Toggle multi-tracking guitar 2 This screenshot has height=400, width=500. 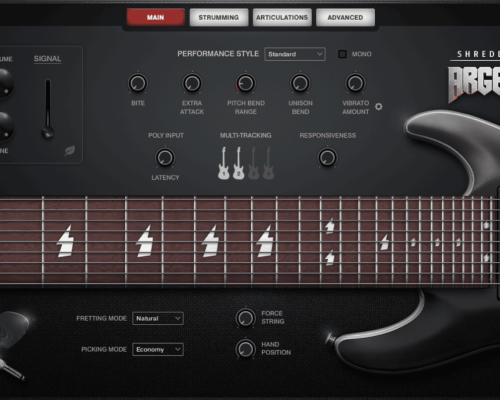pyautogui.click(x=238, y=163)
